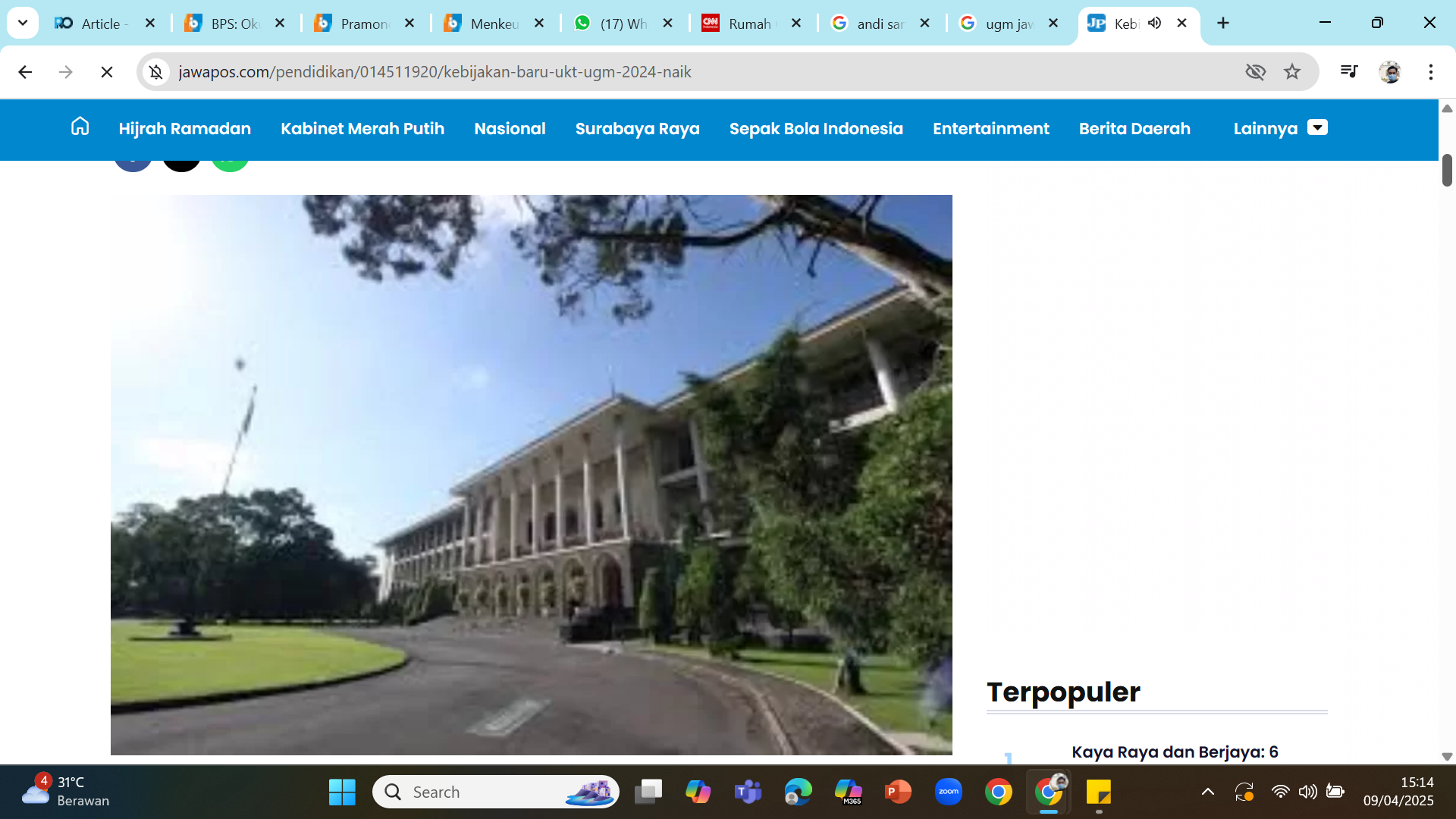1456x819 pixels.
Task: Open notification-blocked site info icon
Action: 156,72
